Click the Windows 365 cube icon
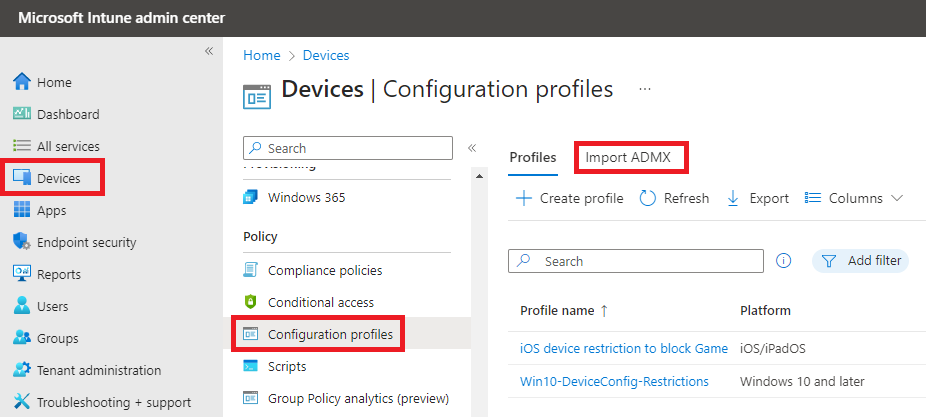The width and height of the screenshot is (926, 417). (x=251, y=197)
